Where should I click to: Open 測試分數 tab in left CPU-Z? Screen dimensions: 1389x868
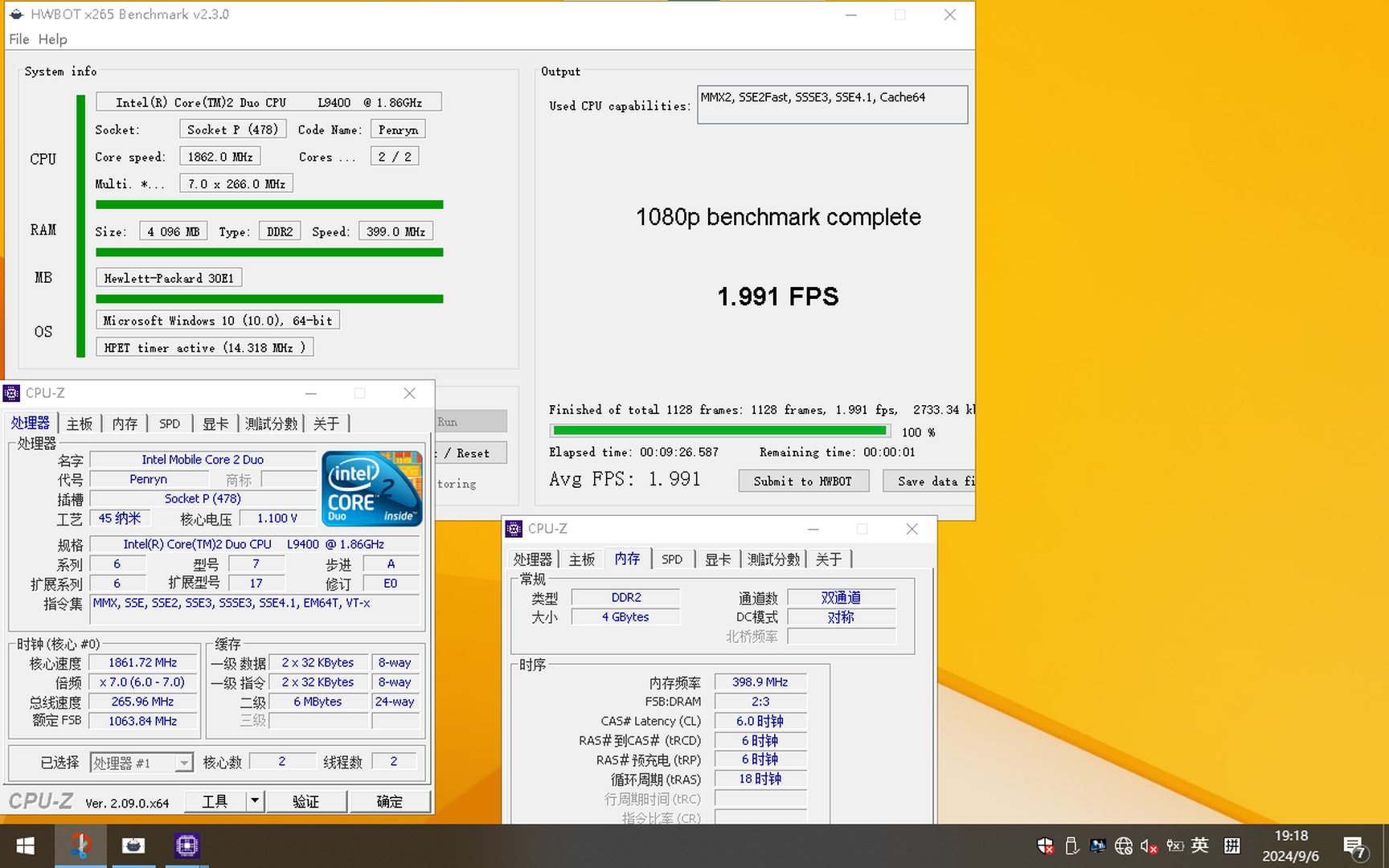(271, 424)
